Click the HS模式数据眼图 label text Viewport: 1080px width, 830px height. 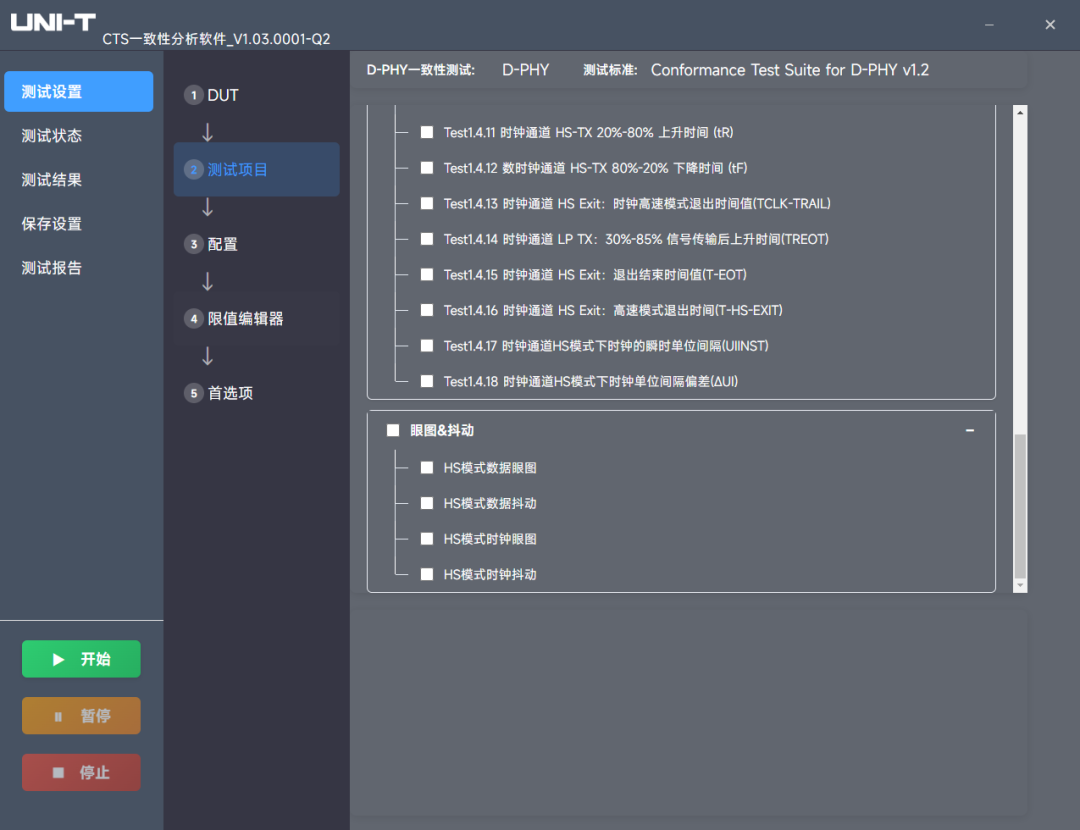490,468
